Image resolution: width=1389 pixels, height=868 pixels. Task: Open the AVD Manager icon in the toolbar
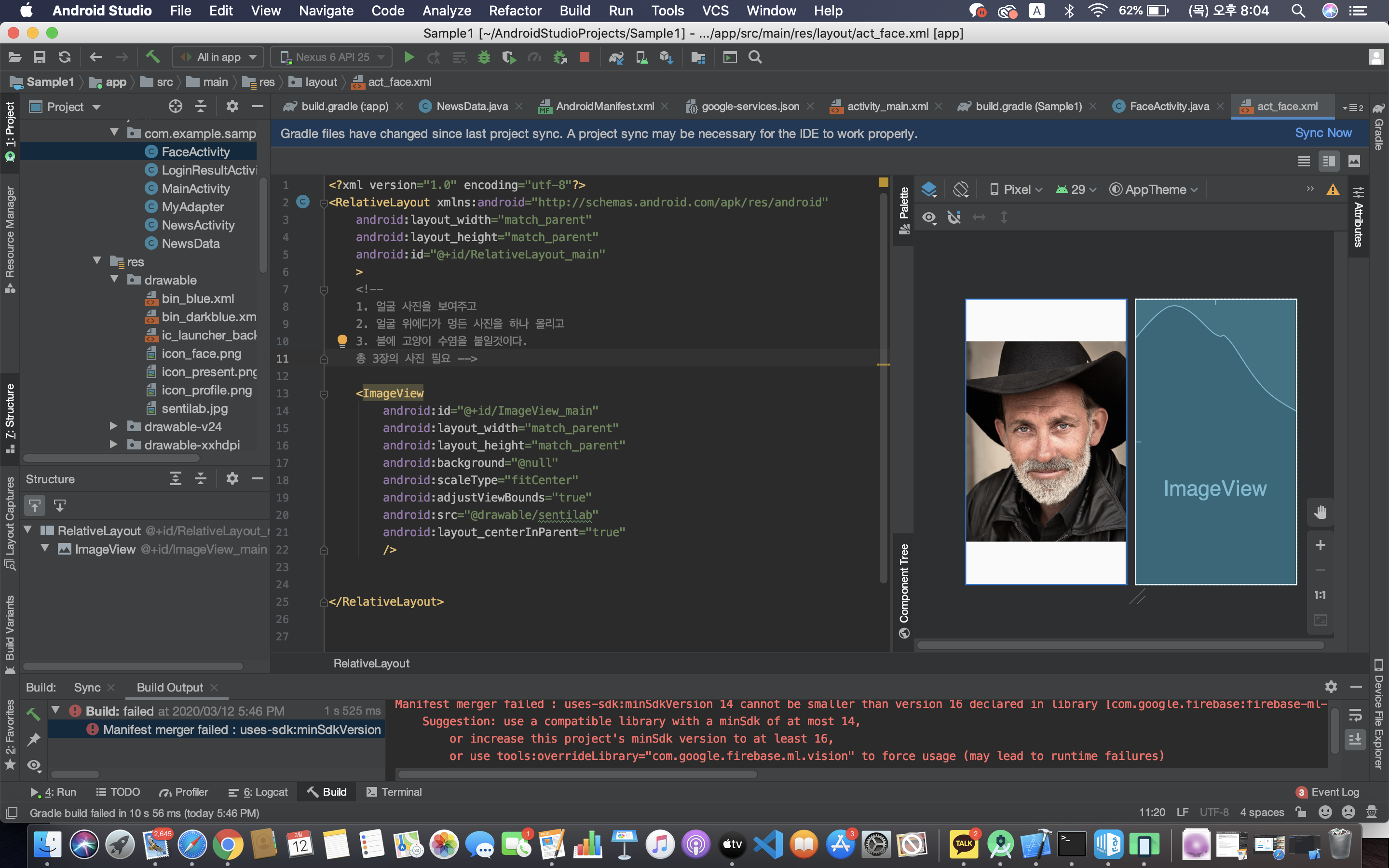[642, 57]
